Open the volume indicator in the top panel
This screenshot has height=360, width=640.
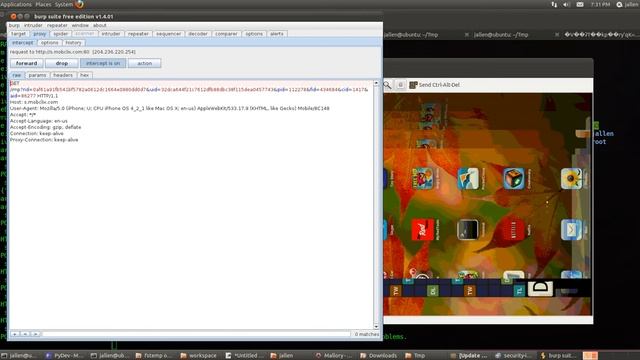pyautogui.click(x=567, y=4)
